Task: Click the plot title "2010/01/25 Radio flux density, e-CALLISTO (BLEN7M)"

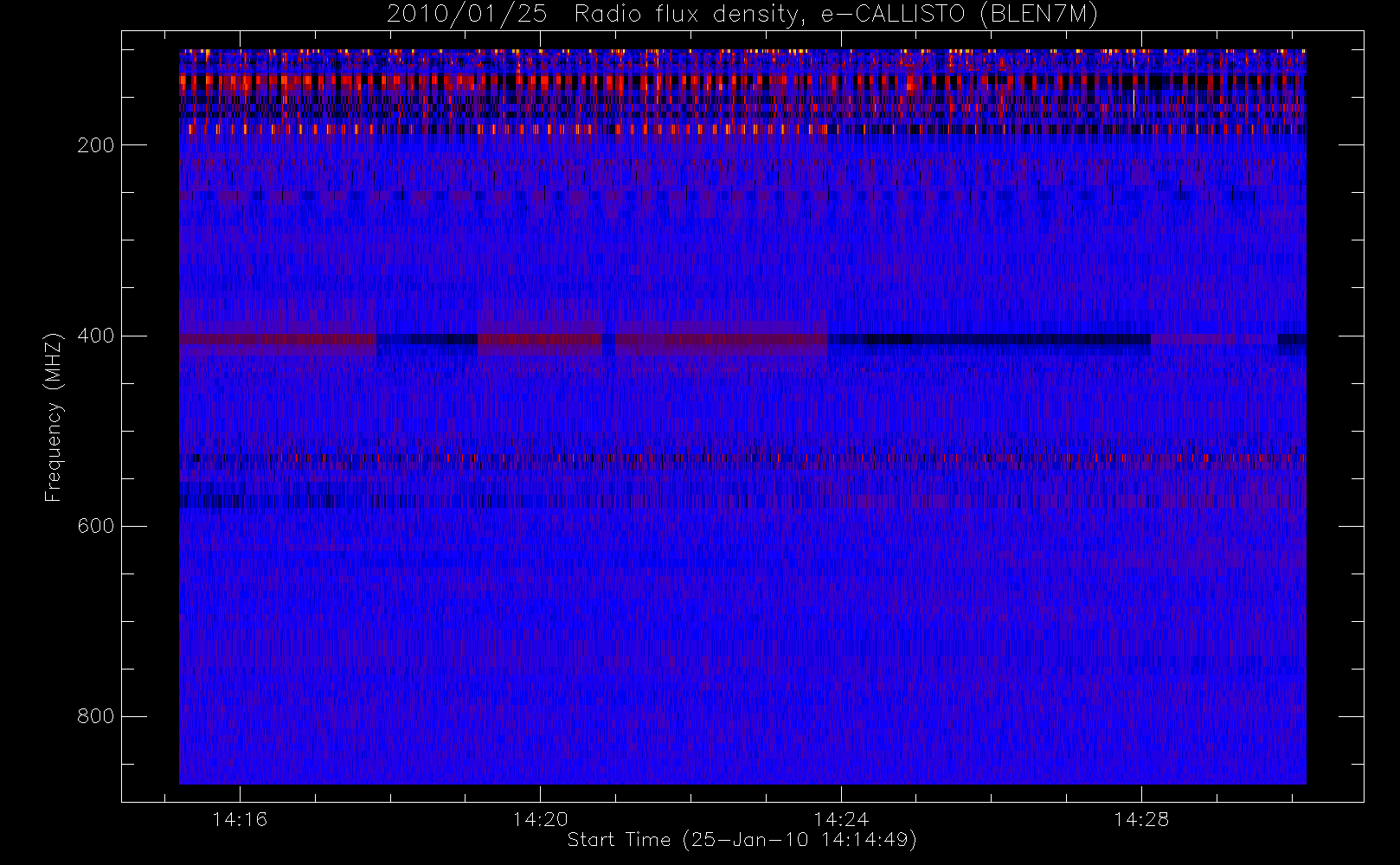Action: [742, 15]
